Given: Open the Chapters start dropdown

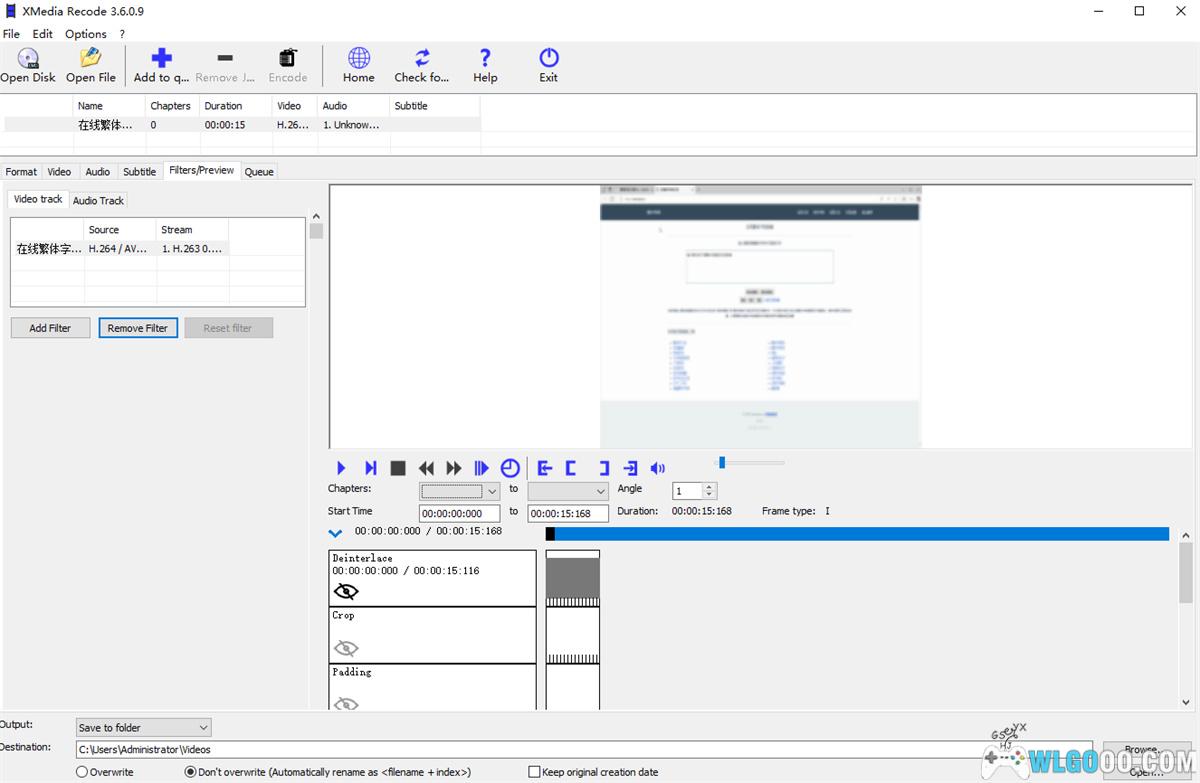Looking at the screenshot, I should [x=491, y=491].
